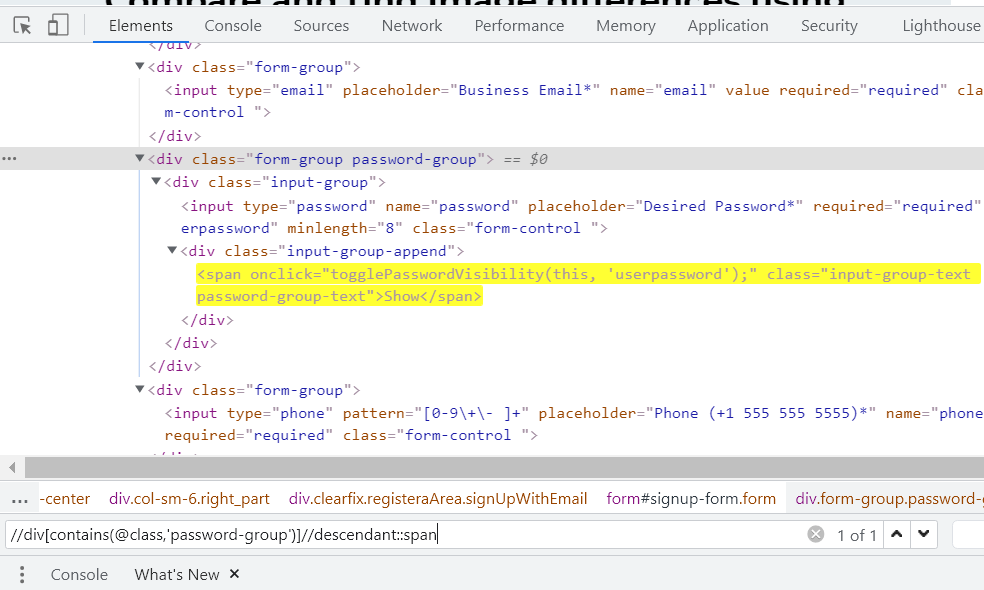Collapse the input-group-append div
Image resolution: width=984 pixels, height=590 pixels.
(x=172, y=250)
